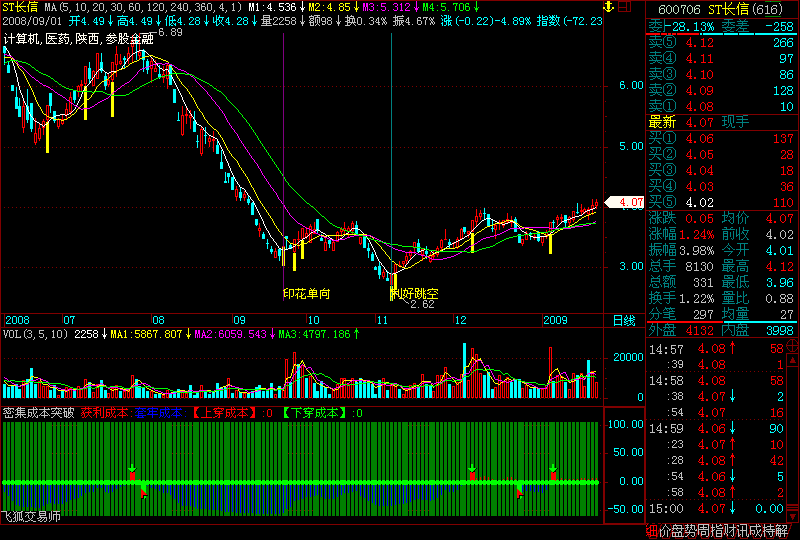800x540 pixels.
Task: Open the 讯 (news) tab
Action: [x=742, y=531]
